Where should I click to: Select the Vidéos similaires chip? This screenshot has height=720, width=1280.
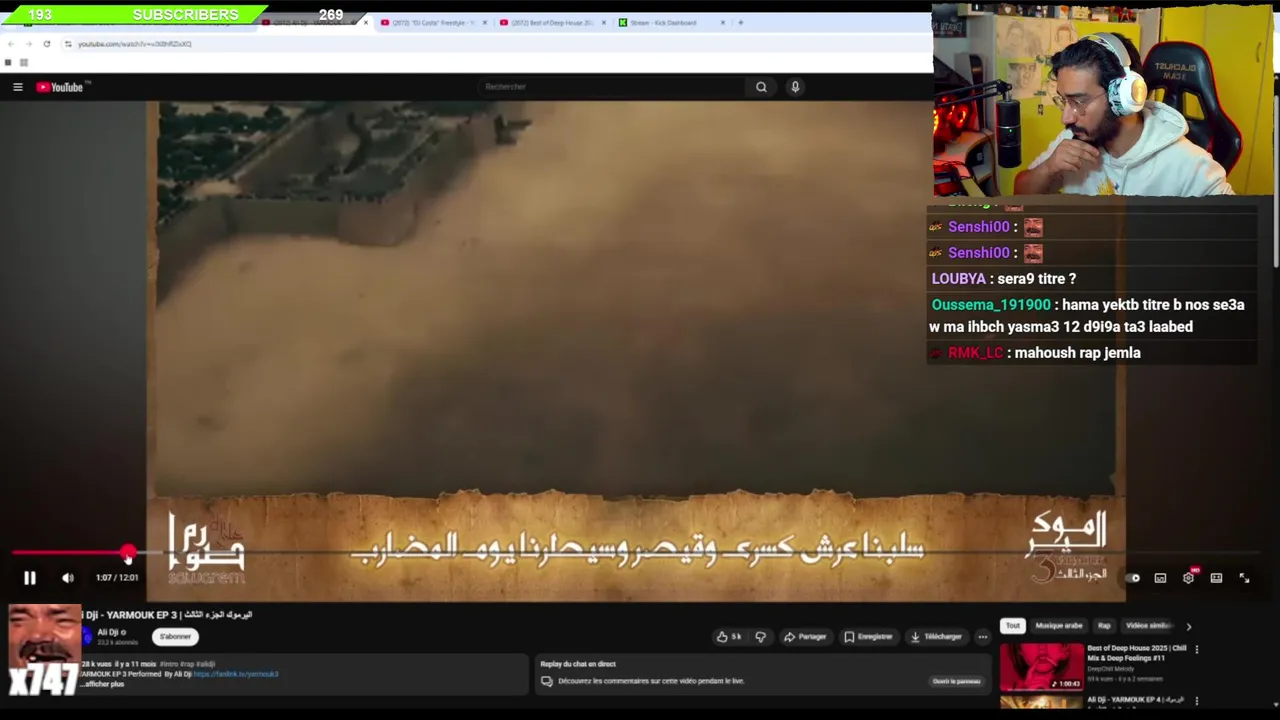tap(1148, 626)
